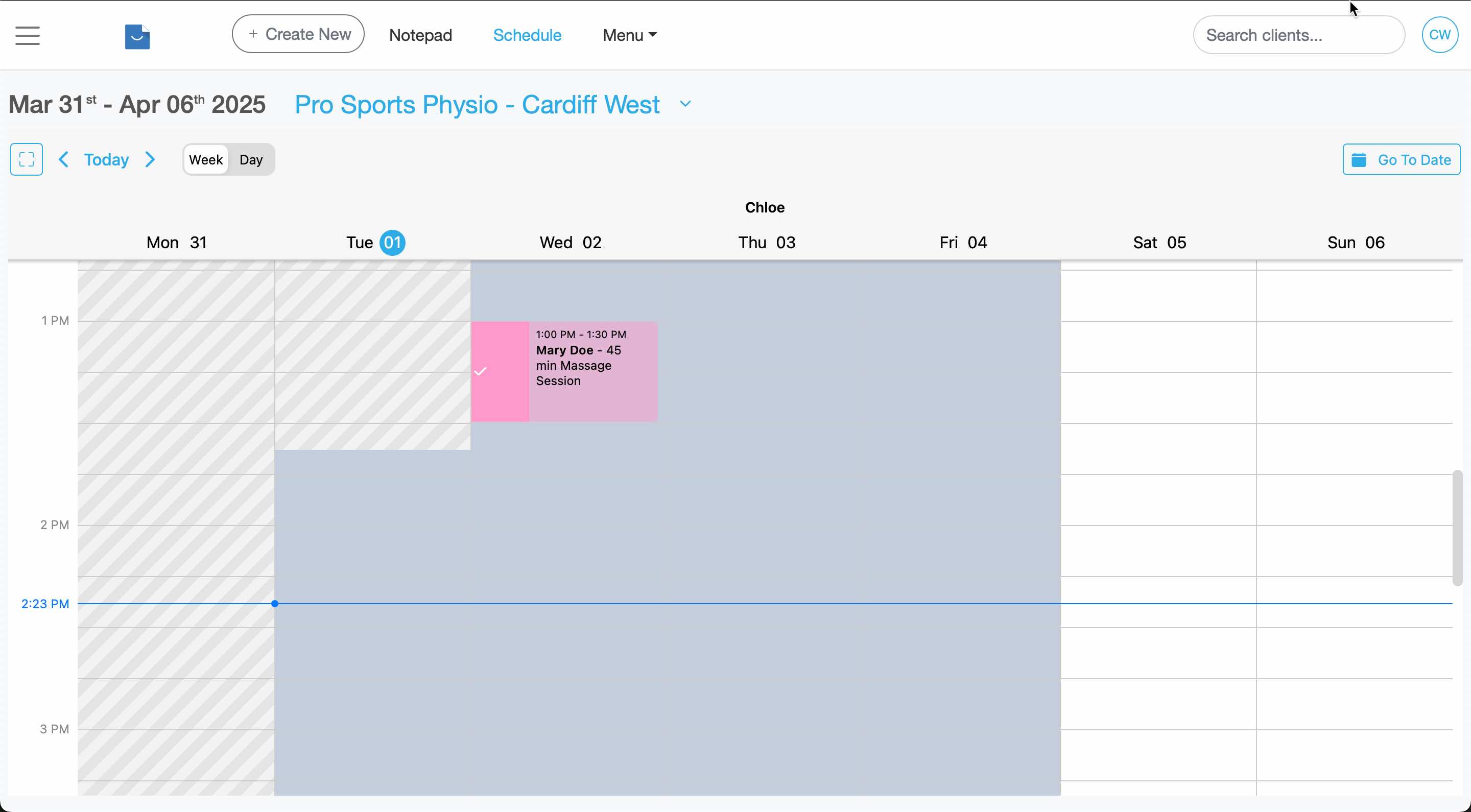
Task: Select the Mon 31 column header
Action: pyautogui.click(x=176, y=243)
